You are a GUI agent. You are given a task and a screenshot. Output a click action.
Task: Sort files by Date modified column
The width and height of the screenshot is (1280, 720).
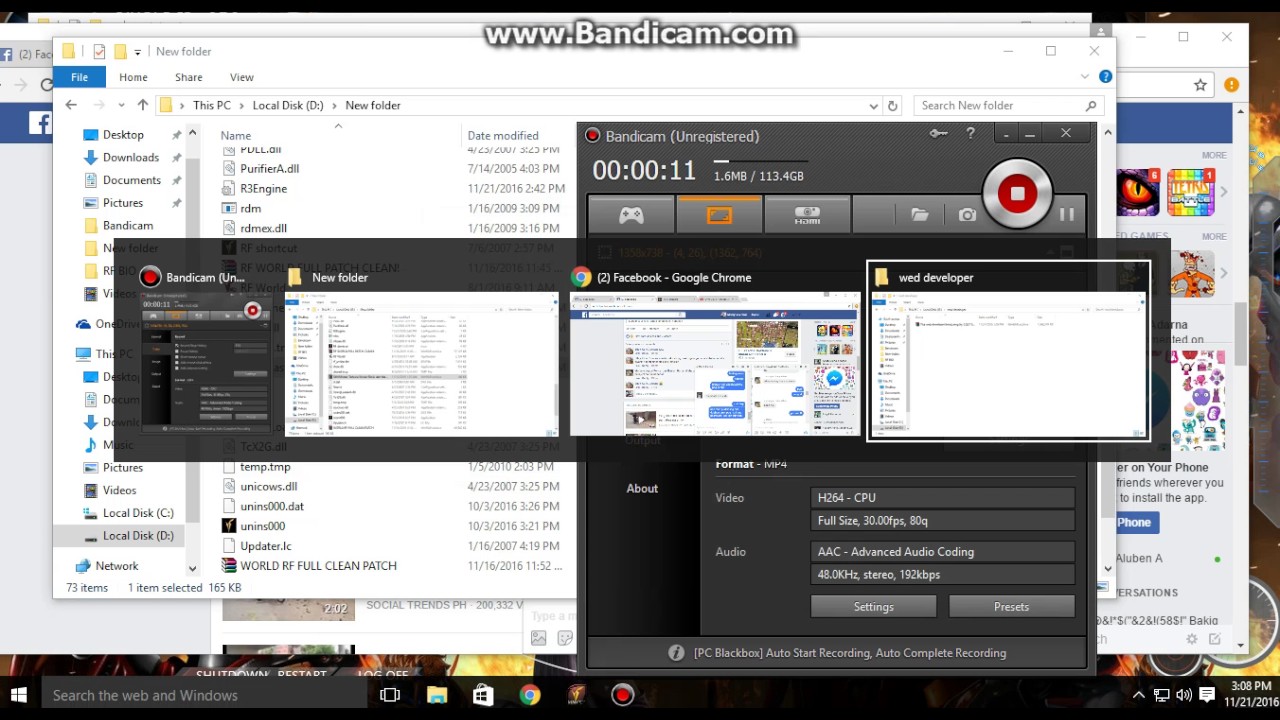(x=503, y=136)
